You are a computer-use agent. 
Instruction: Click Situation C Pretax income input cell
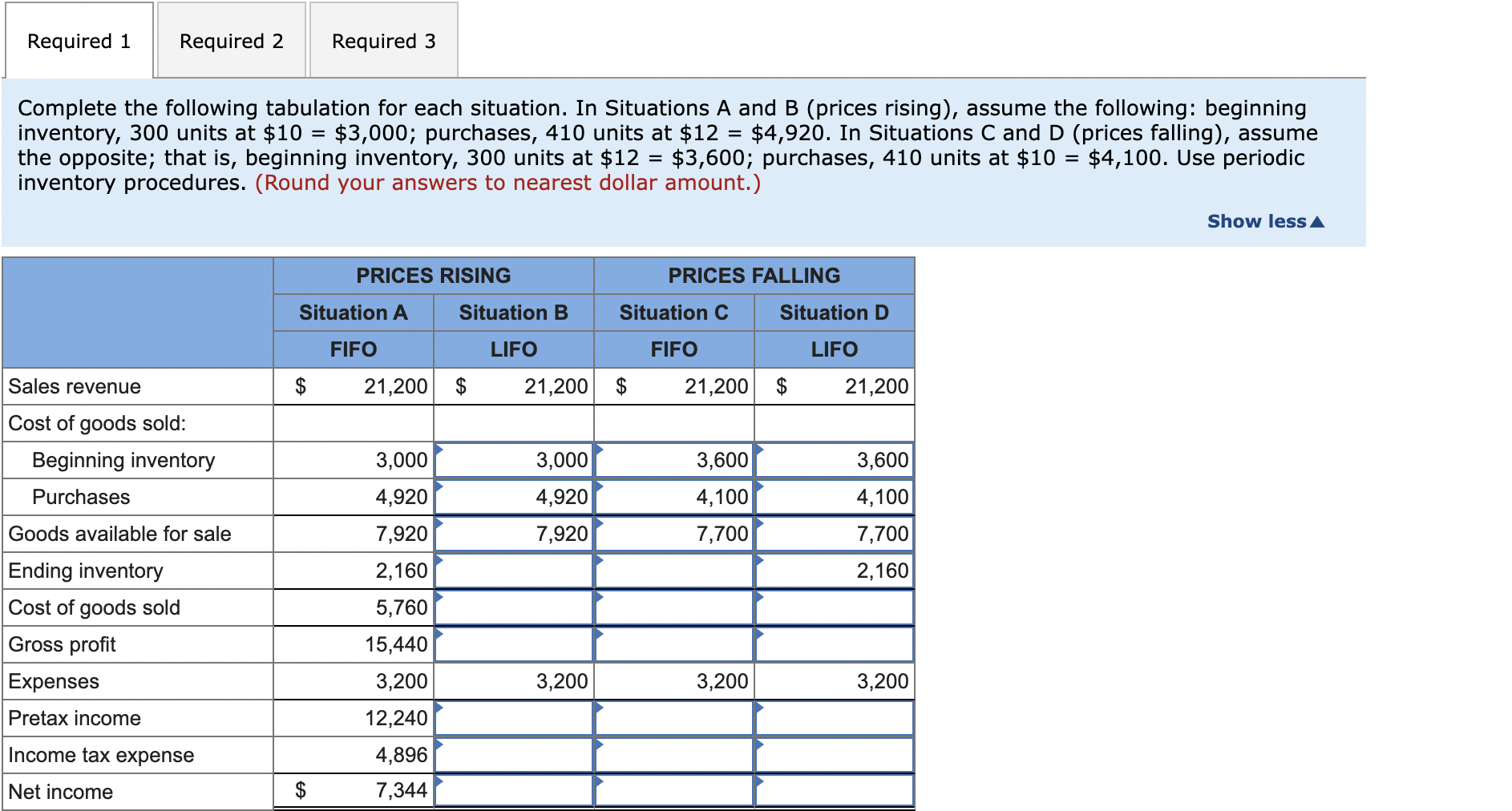coord(673,717)
